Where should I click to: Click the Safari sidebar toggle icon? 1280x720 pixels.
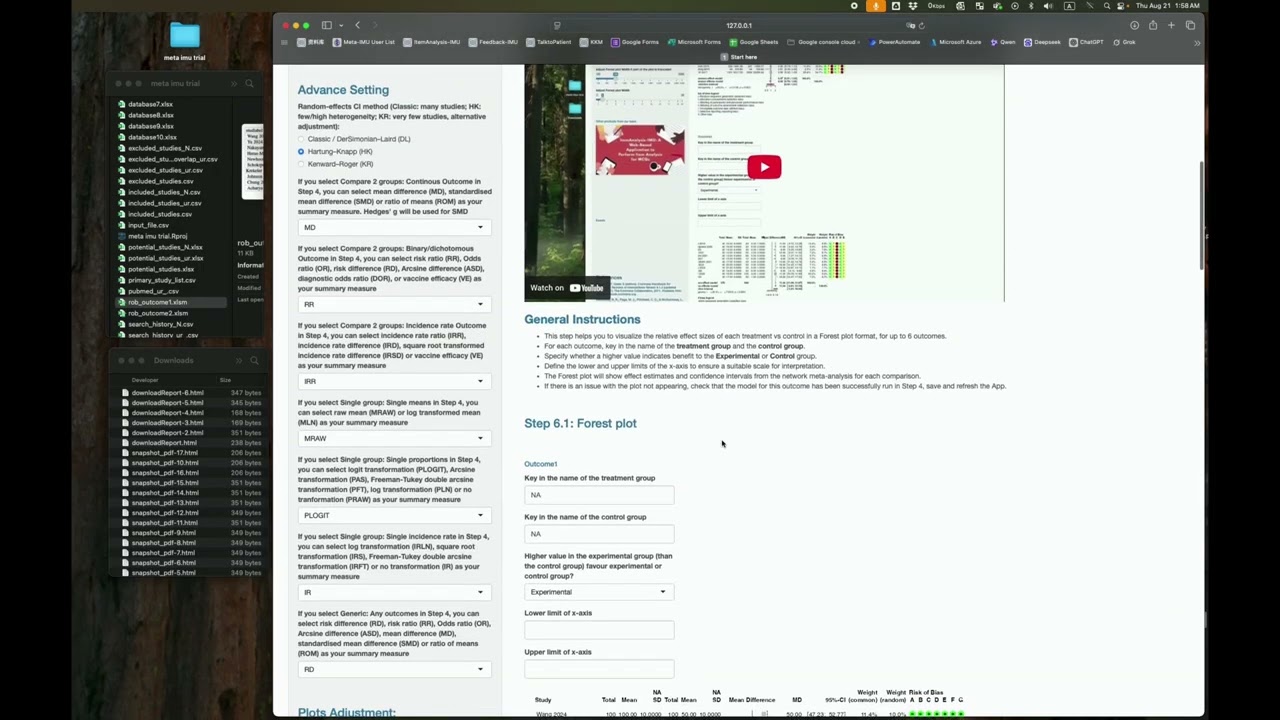click(x=327, y=25)
